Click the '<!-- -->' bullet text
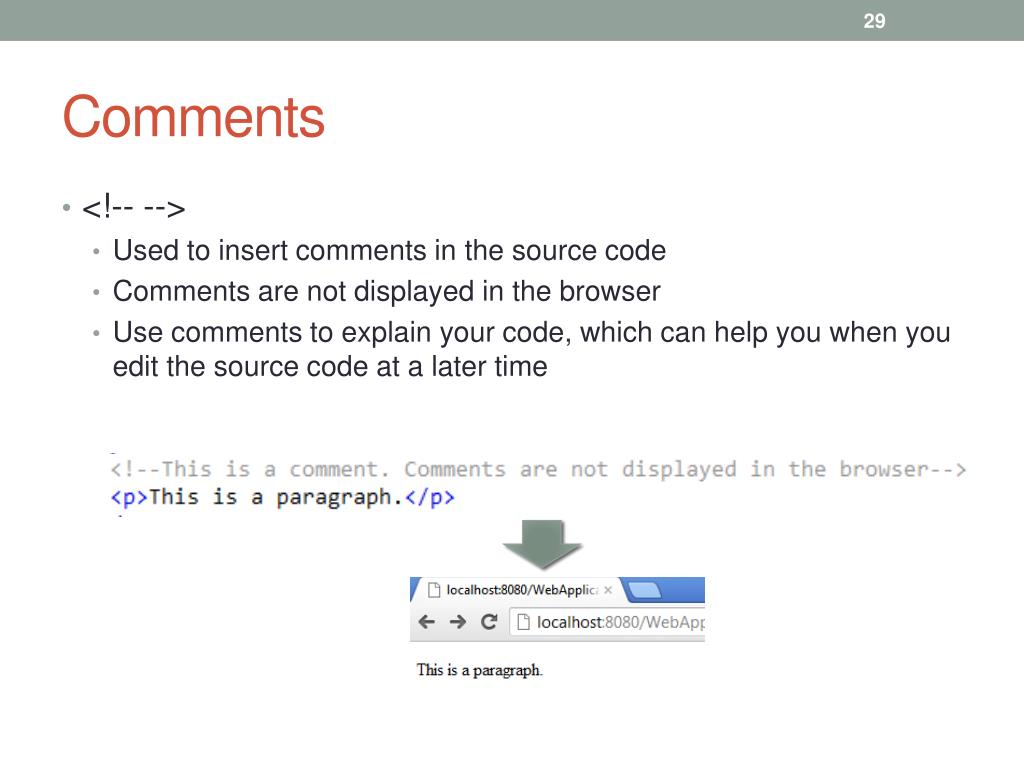Screen dimensions: 1024x768 click(134, 208)
